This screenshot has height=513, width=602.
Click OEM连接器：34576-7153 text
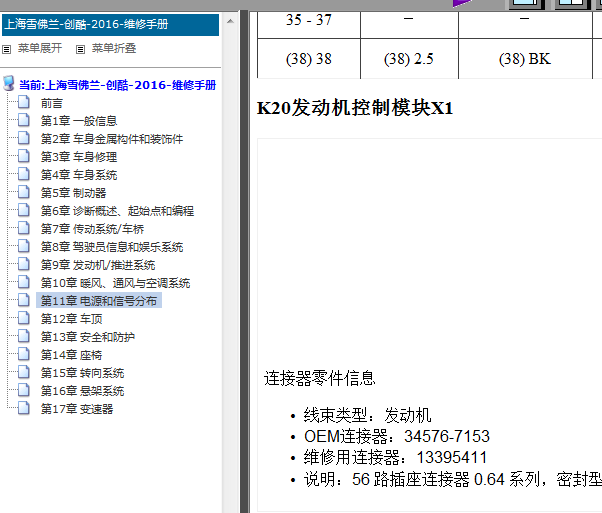coord(397,436)
